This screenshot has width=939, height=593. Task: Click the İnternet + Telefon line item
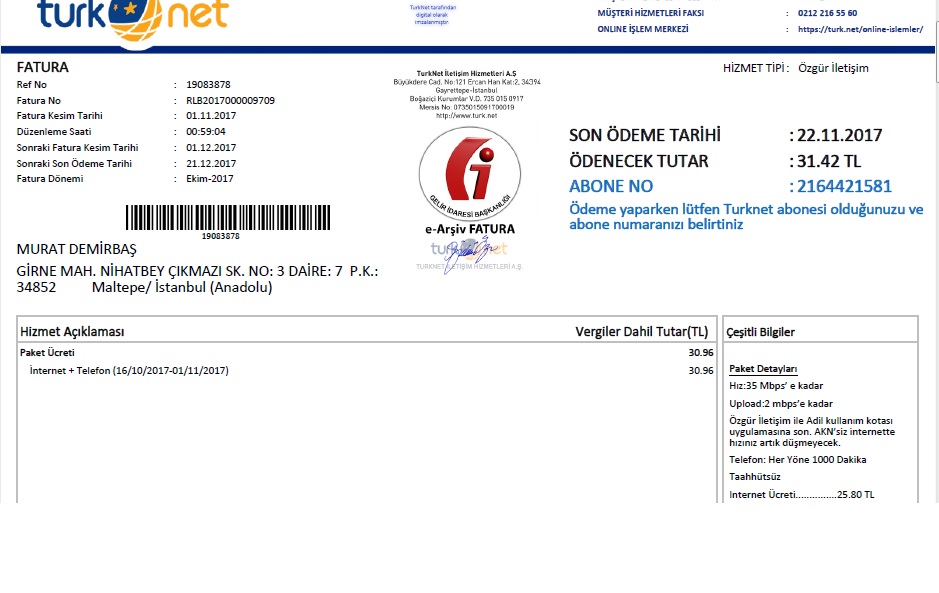pyautogui.click(x=129, y=371)
